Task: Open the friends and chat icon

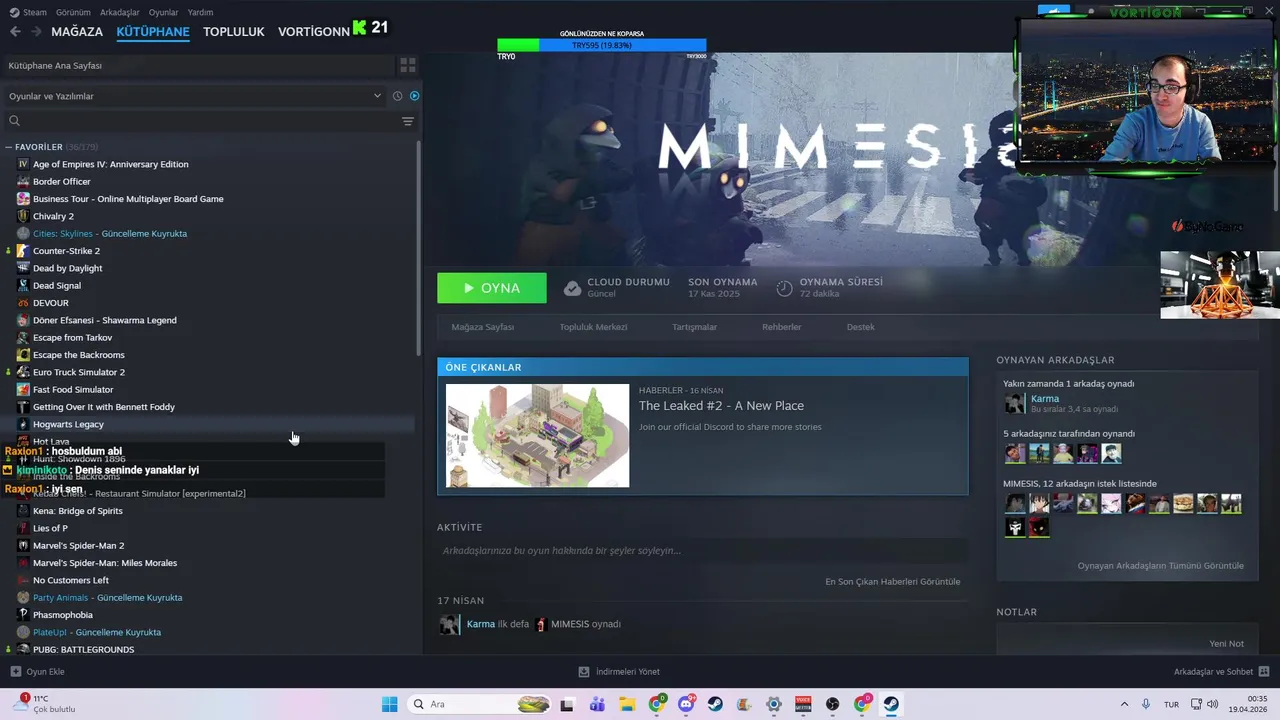Action: coord(1264,672)
